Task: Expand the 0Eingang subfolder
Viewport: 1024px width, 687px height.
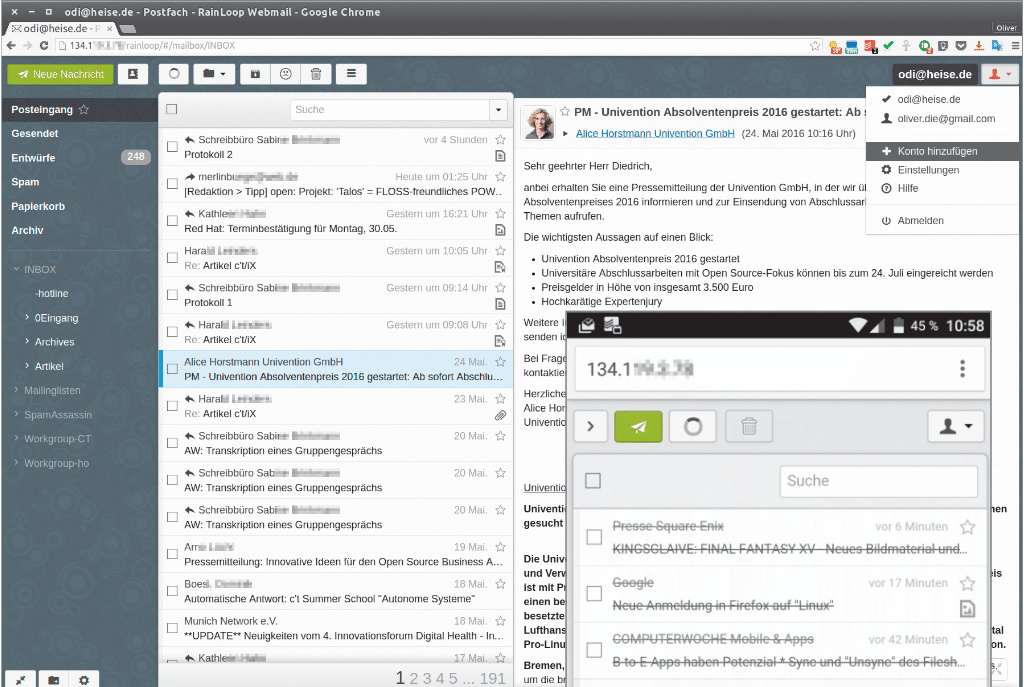Action: tap(27, 317)
